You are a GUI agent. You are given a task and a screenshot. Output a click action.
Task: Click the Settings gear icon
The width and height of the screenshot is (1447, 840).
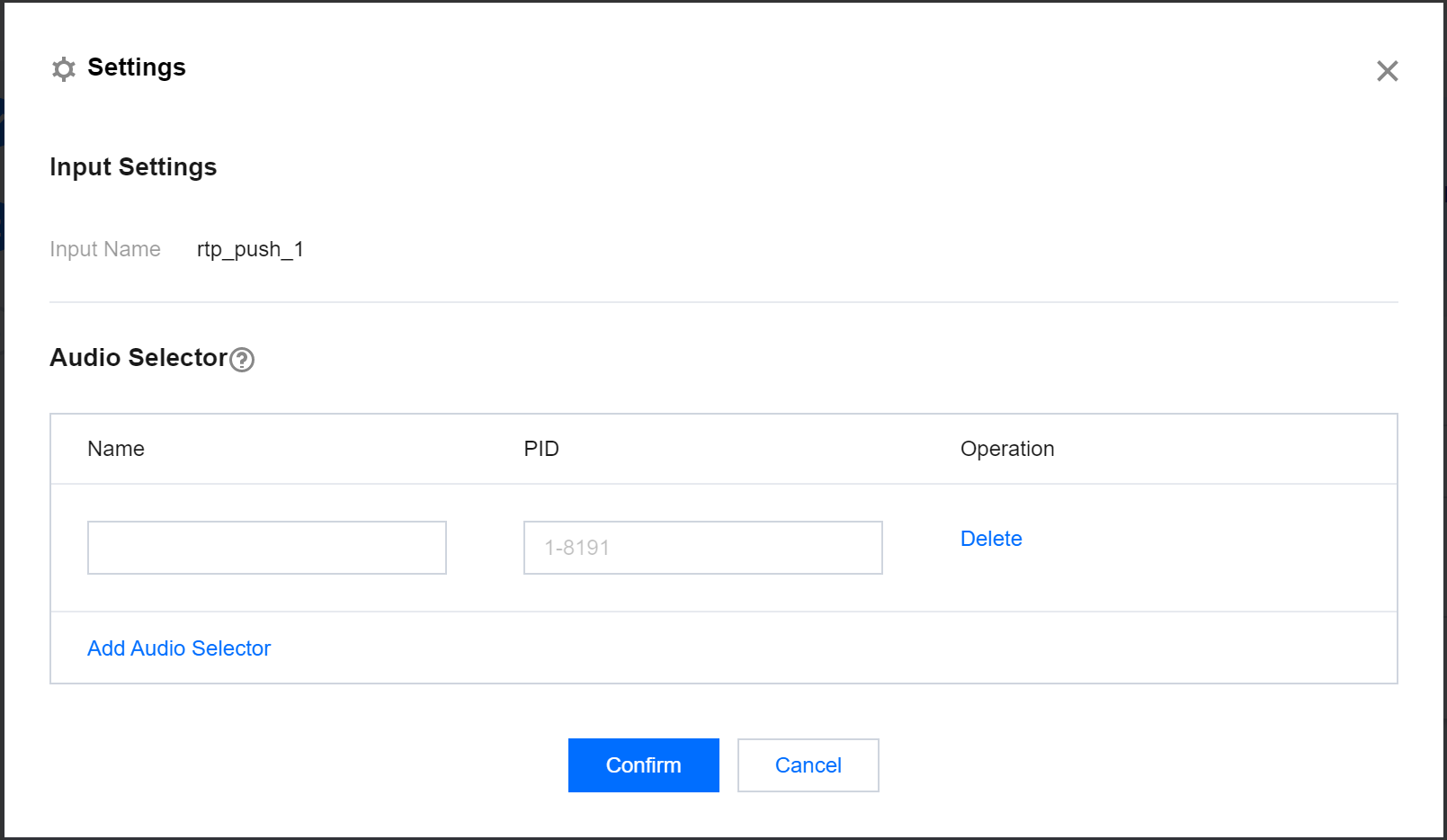point(63,69)
